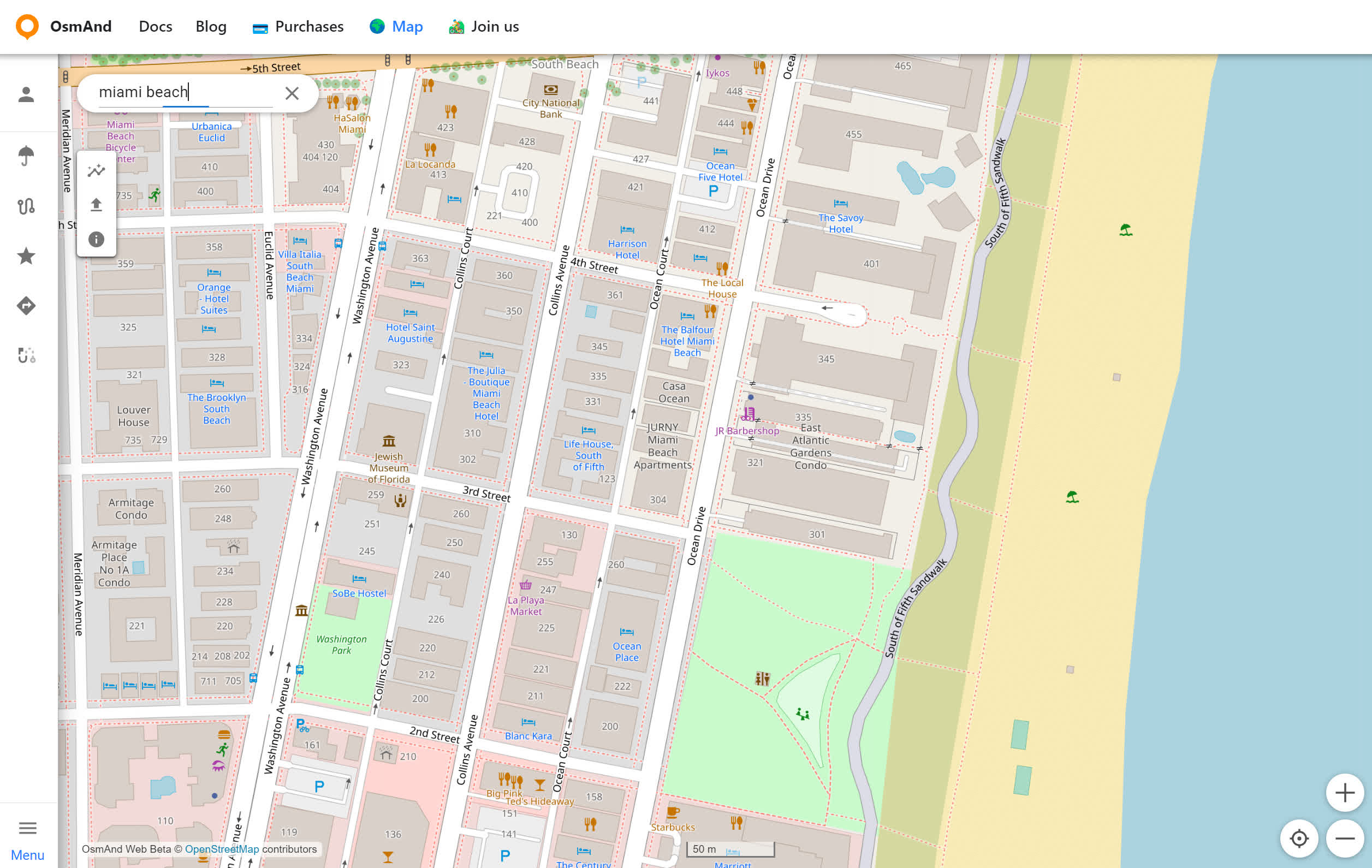Open the Blog page
This screenshot has width=1372, height=868.
(211, 26)
